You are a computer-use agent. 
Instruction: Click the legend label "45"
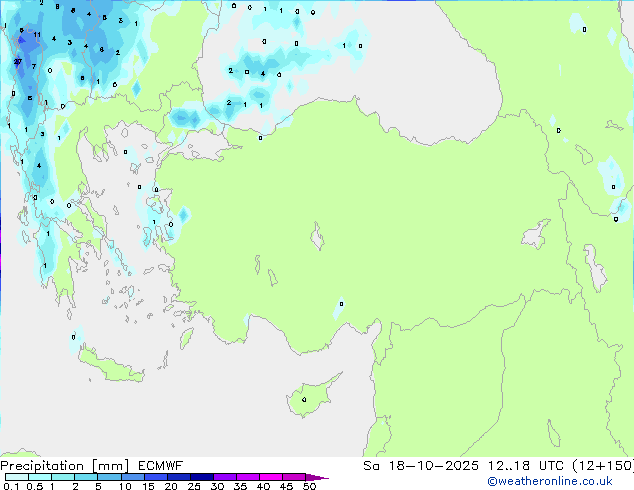coord(286,486)
